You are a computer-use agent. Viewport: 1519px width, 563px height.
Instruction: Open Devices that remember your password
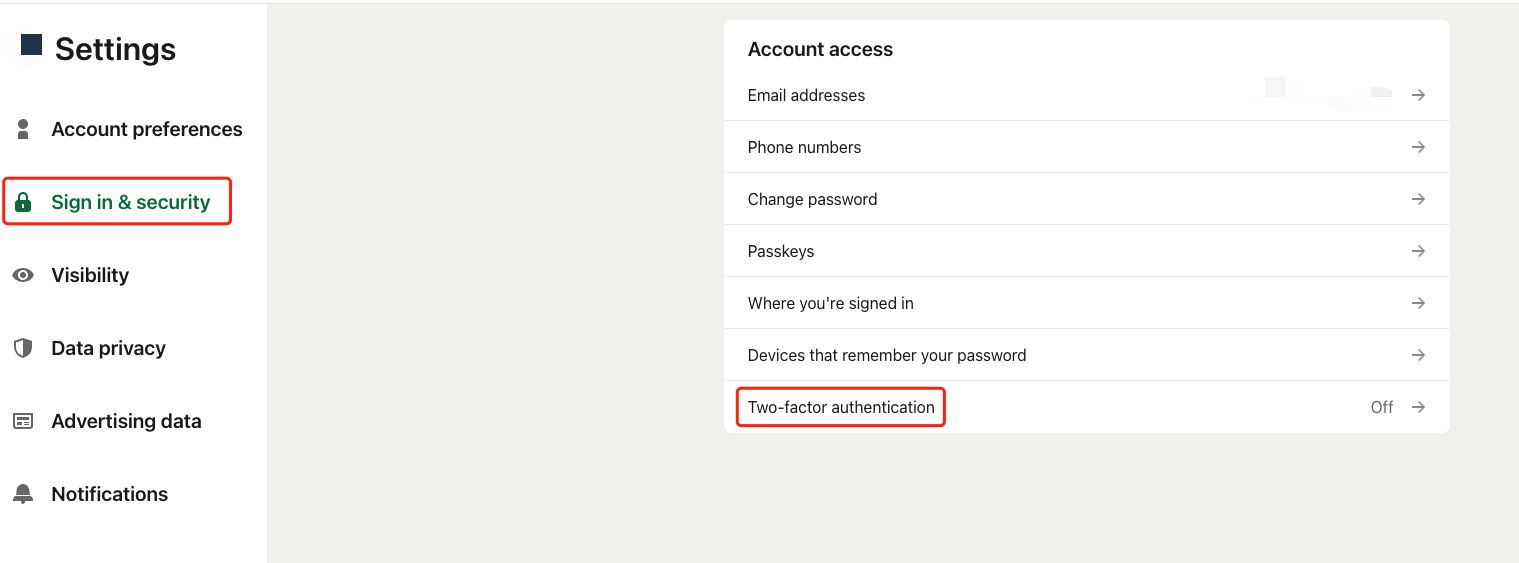click(886, 355)
